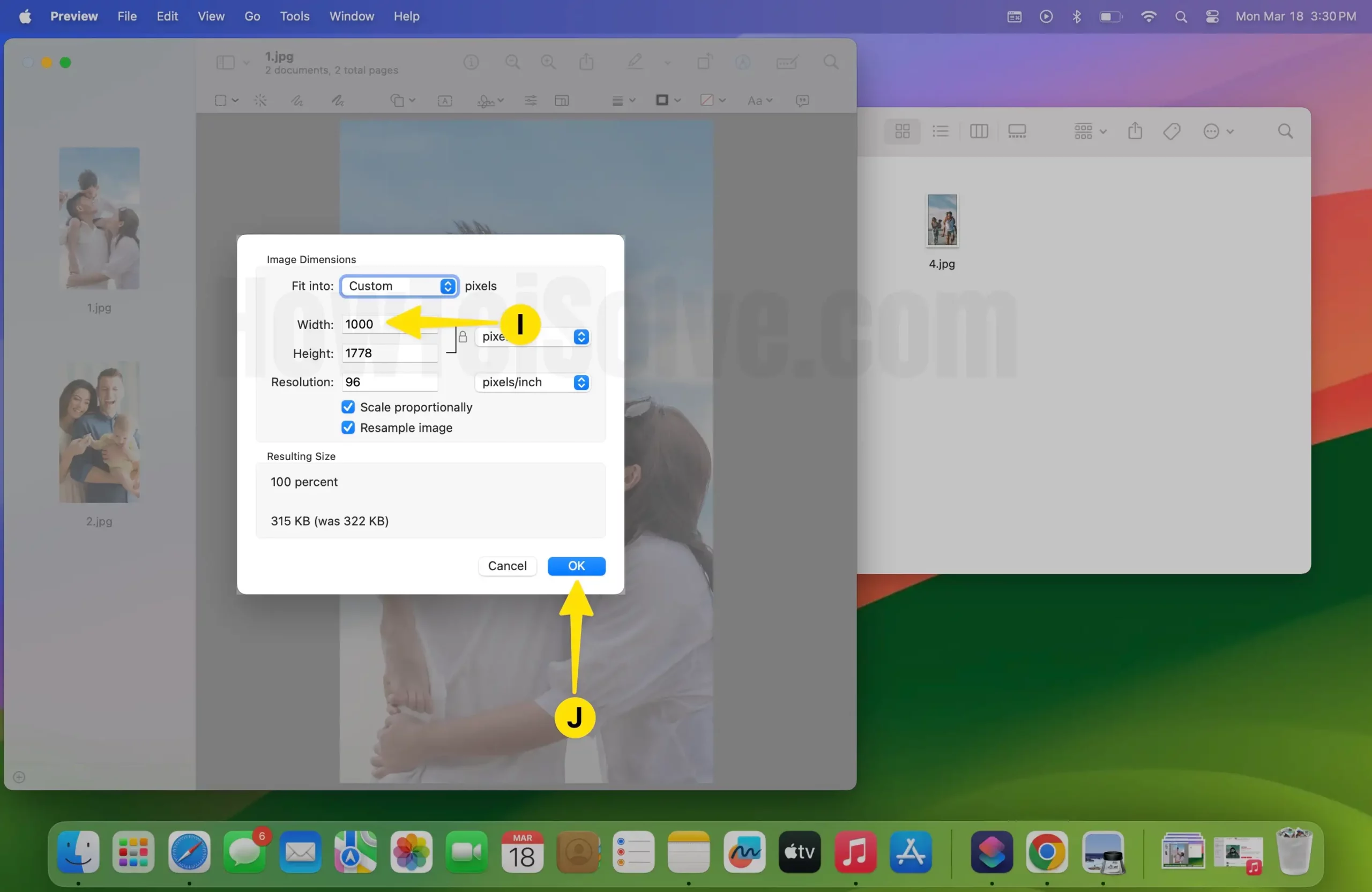1372x892 pixels.
Task: Click the Finder window search icon
Action: click(x=1285, y=131)
